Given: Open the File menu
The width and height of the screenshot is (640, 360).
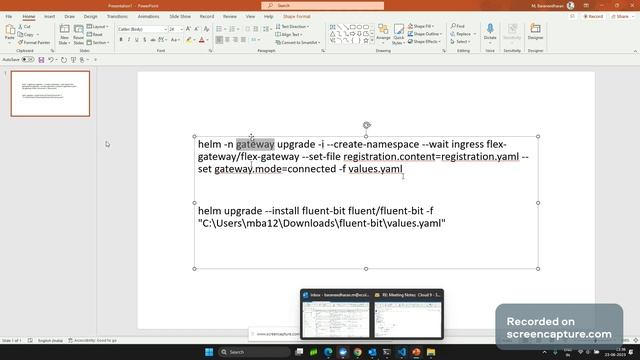Looking at the screenshot, I should tap(9, 16).
